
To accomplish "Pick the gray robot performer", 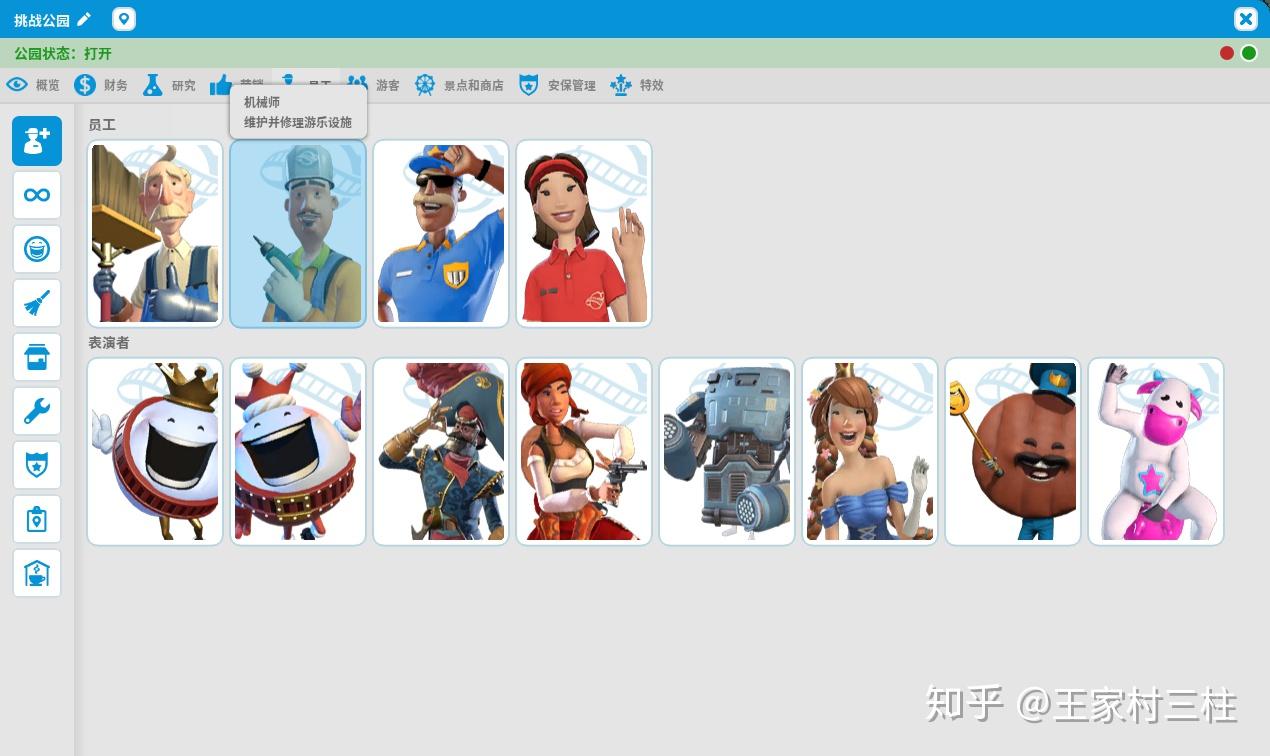I will 727,451.
